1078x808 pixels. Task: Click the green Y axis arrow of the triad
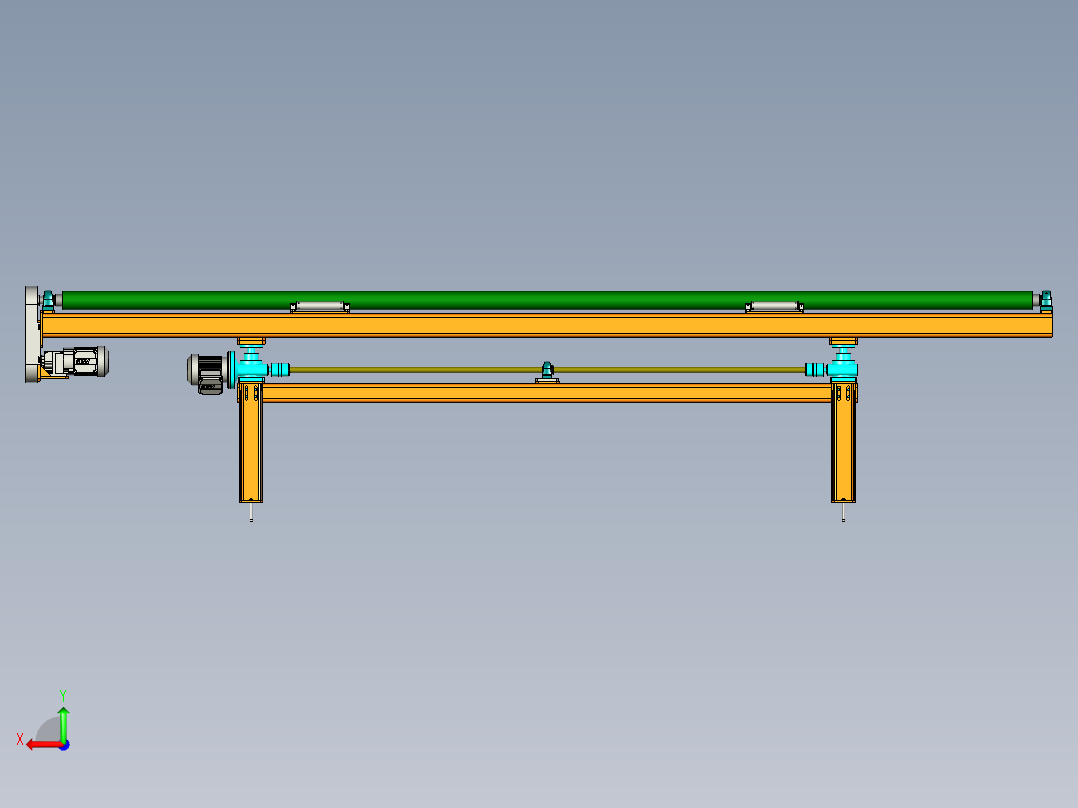click(x=63, y=723)
